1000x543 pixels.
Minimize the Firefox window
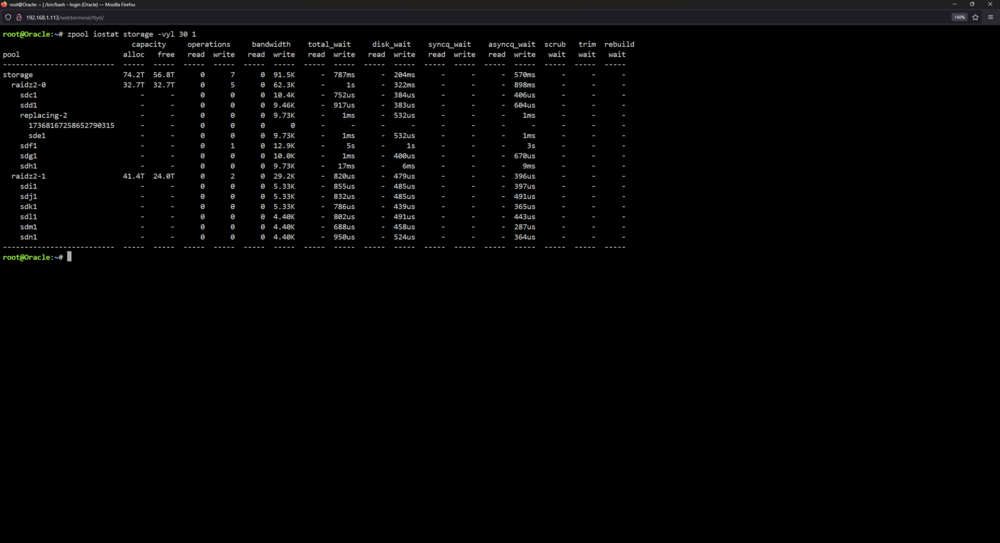[x=955, y=4]
